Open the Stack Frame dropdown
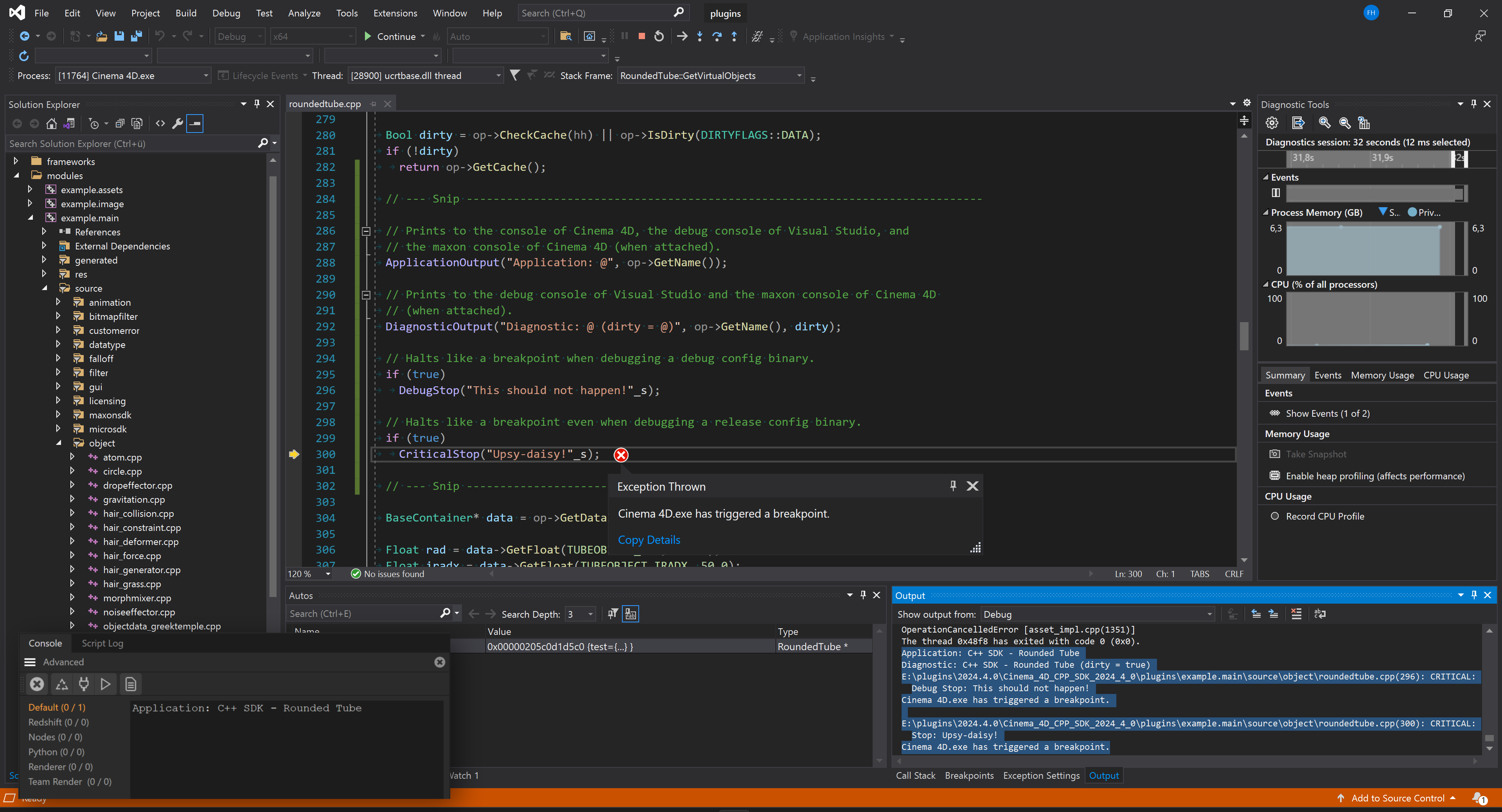Image resolution: width=1502 pixels, height=812 pixels. [x=800, y=76]
